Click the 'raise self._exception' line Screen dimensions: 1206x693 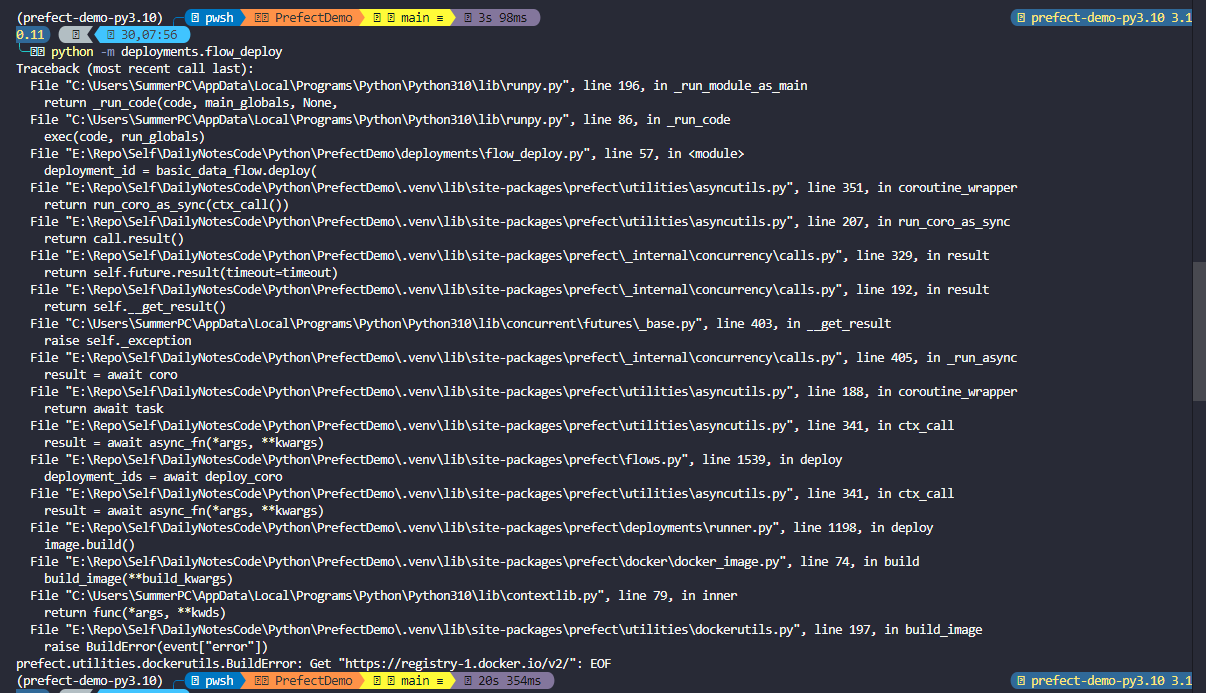pyautogui.click(x=117, y=340)
